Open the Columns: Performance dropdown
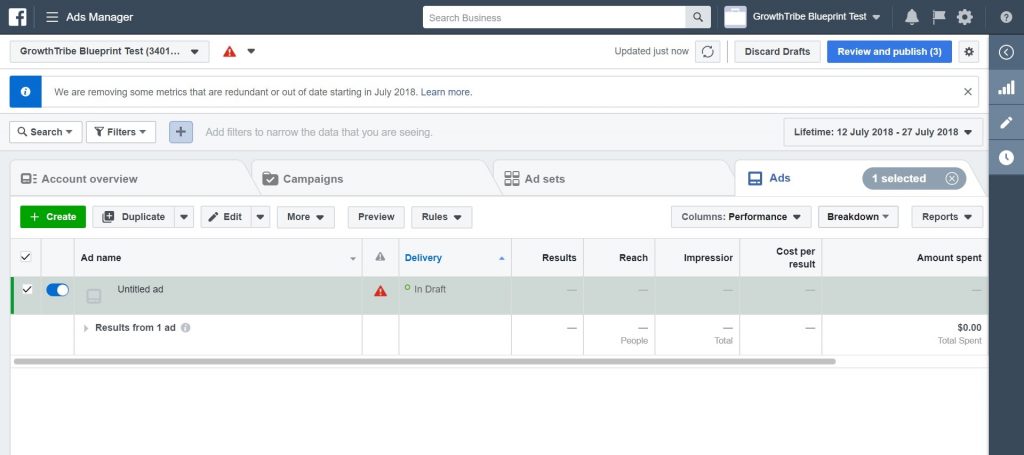The width and height of the screenshot is (1024, 455). point(740,217)
